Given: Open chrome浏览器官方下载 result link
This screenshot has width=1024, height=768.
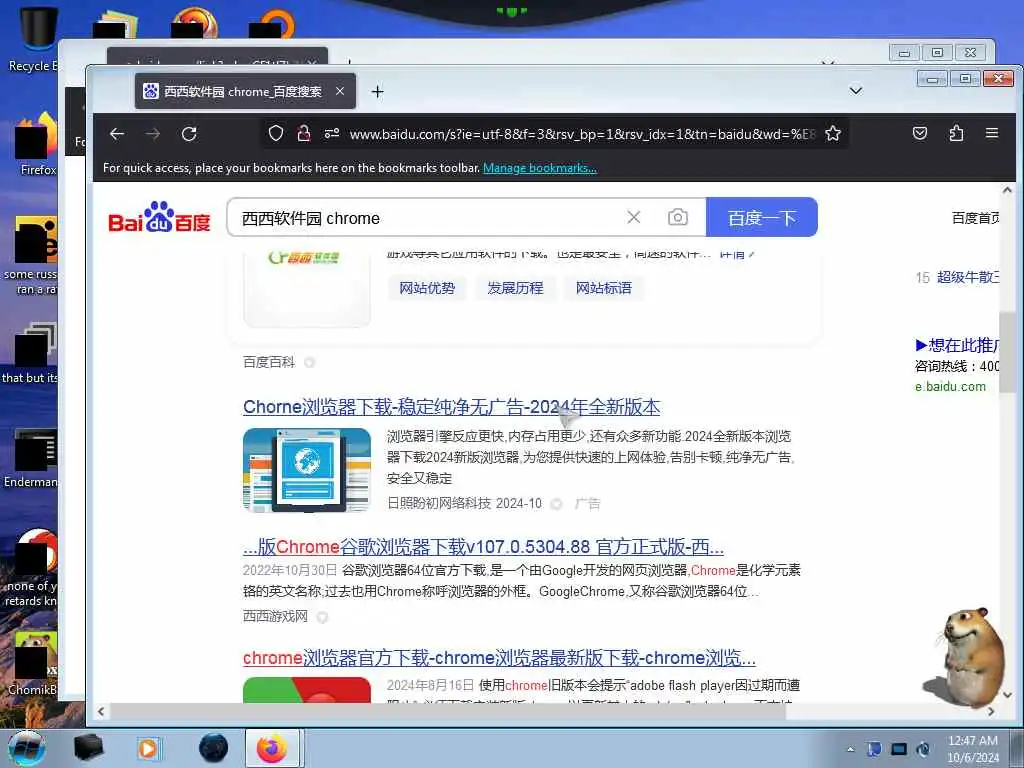Looking at the screenshot, I should [x=499, y=658].
